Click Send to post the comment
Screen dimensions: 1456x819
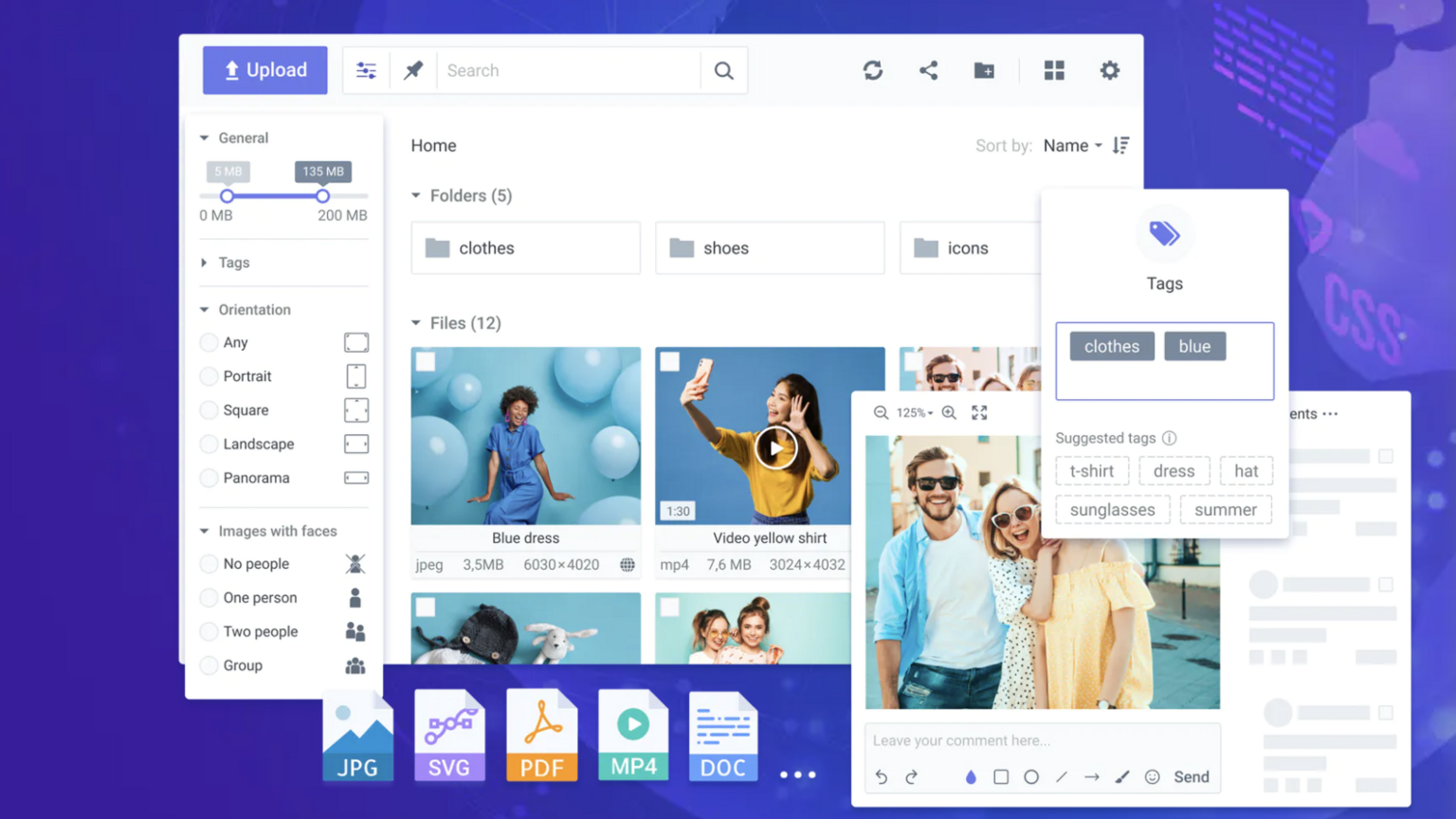(x=1191, y=777)
